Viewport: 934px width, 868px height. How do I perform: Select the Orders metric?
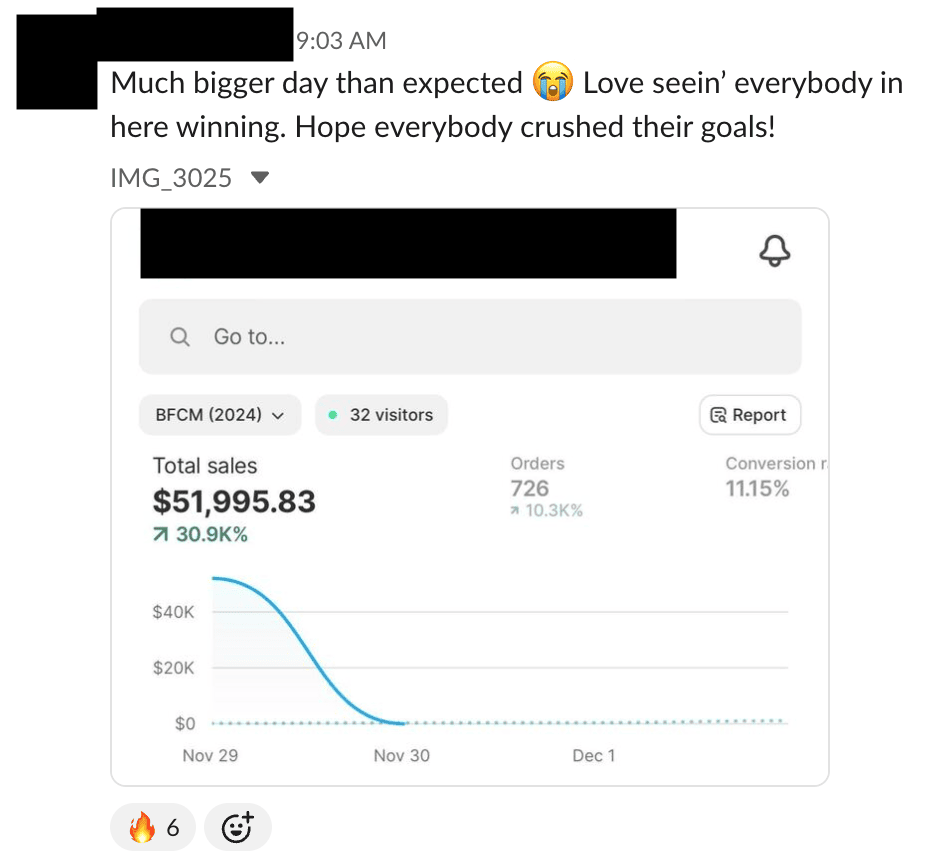(537, 464)
